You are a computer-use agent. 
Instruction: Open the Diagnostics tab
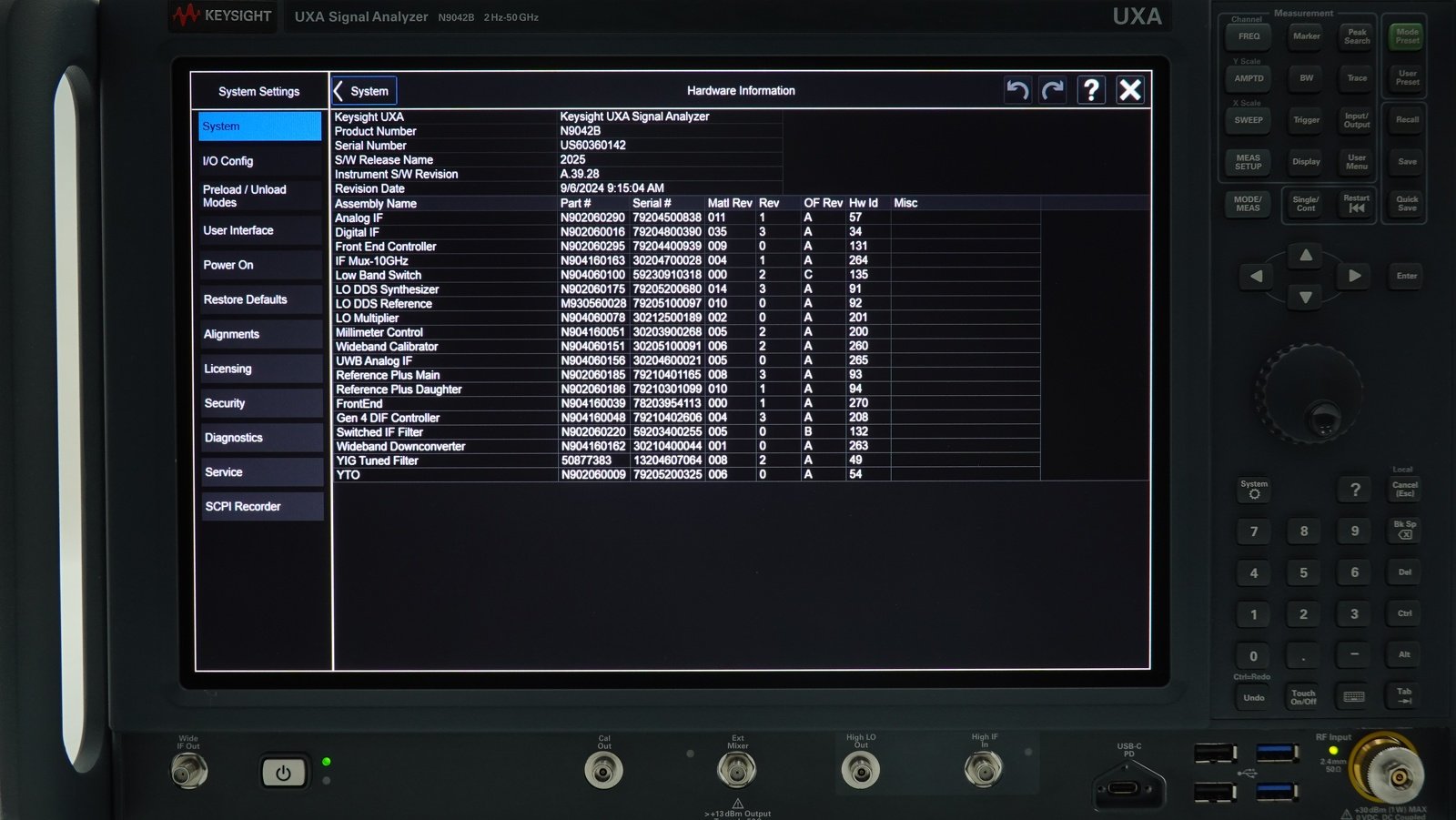(x=260, y=438)
